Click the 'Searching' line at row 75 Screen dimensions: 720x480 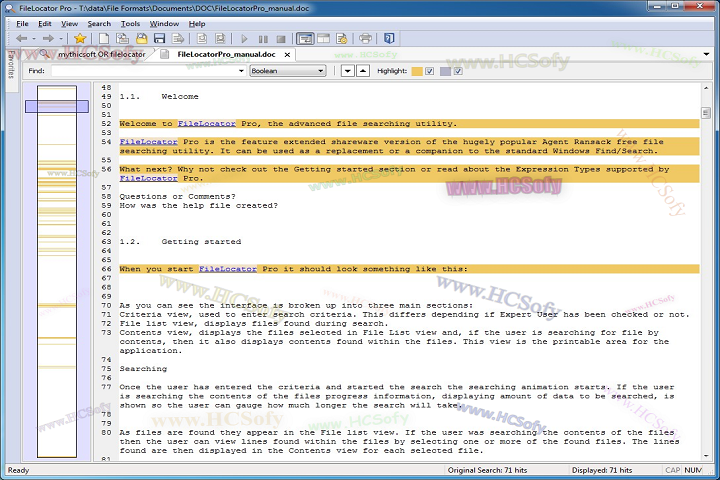coord(143,369)
